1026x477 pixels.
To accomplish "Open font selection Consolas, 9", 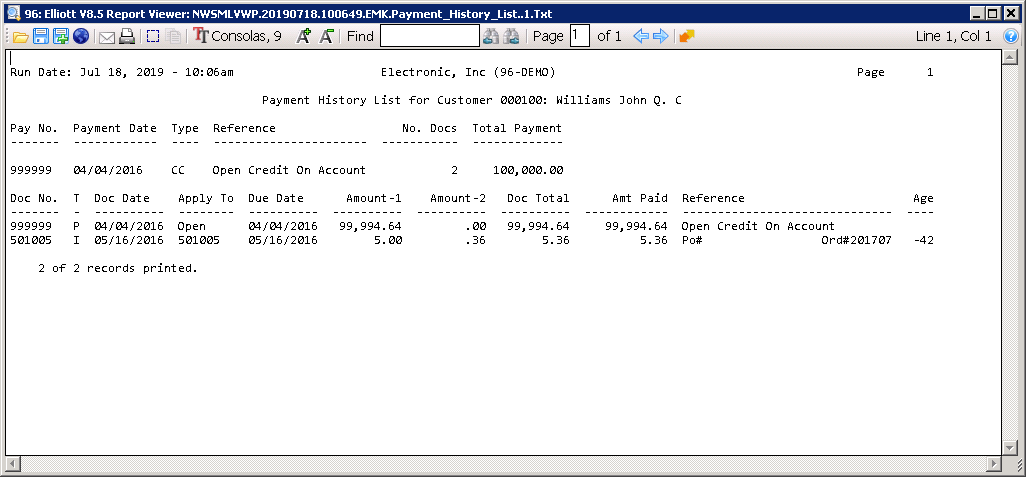I will click(238, 37).
